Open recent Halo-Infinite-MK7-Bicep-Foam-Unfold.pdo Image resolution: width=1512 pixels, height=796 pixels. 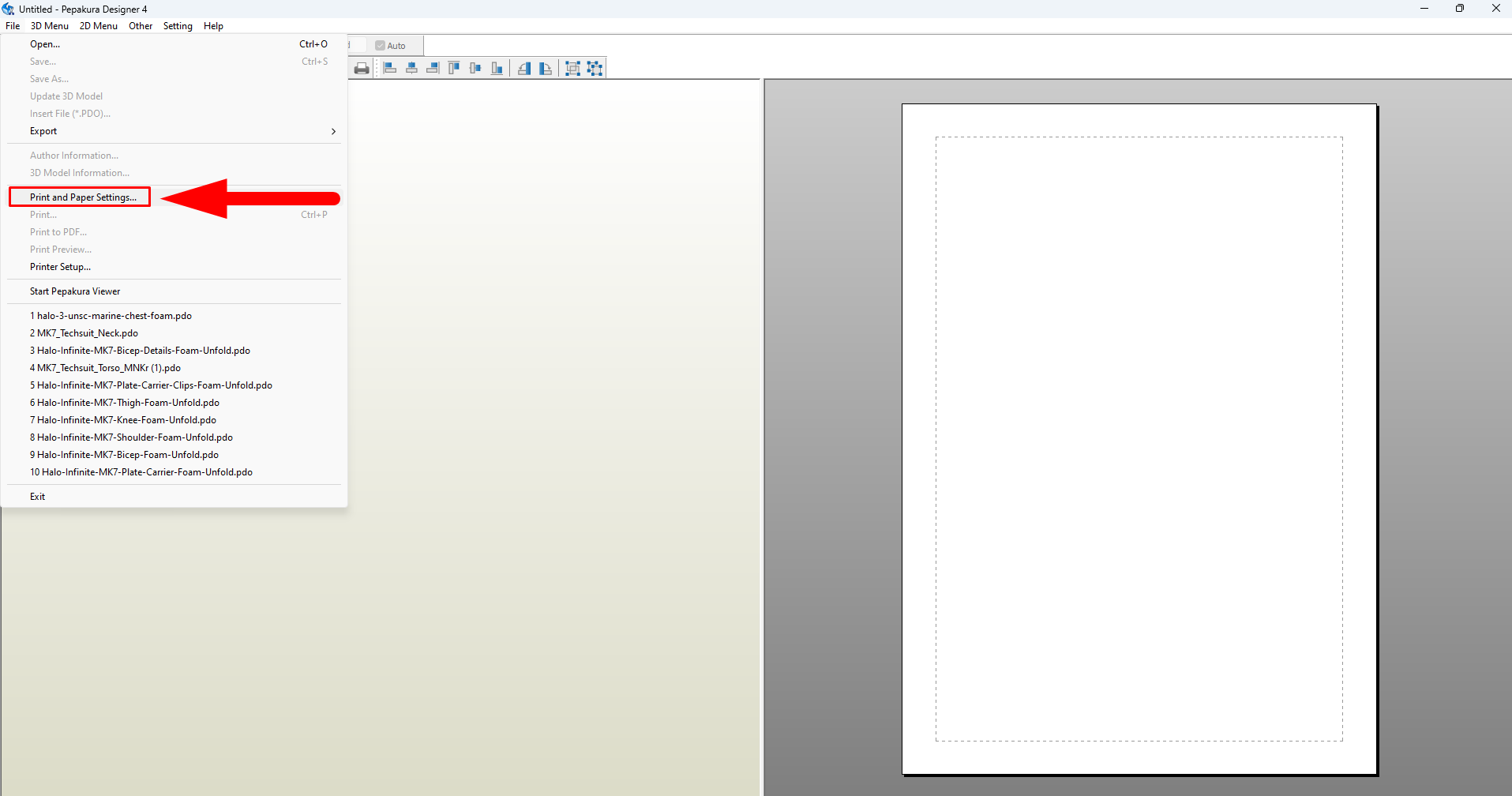tap(174, 455)
